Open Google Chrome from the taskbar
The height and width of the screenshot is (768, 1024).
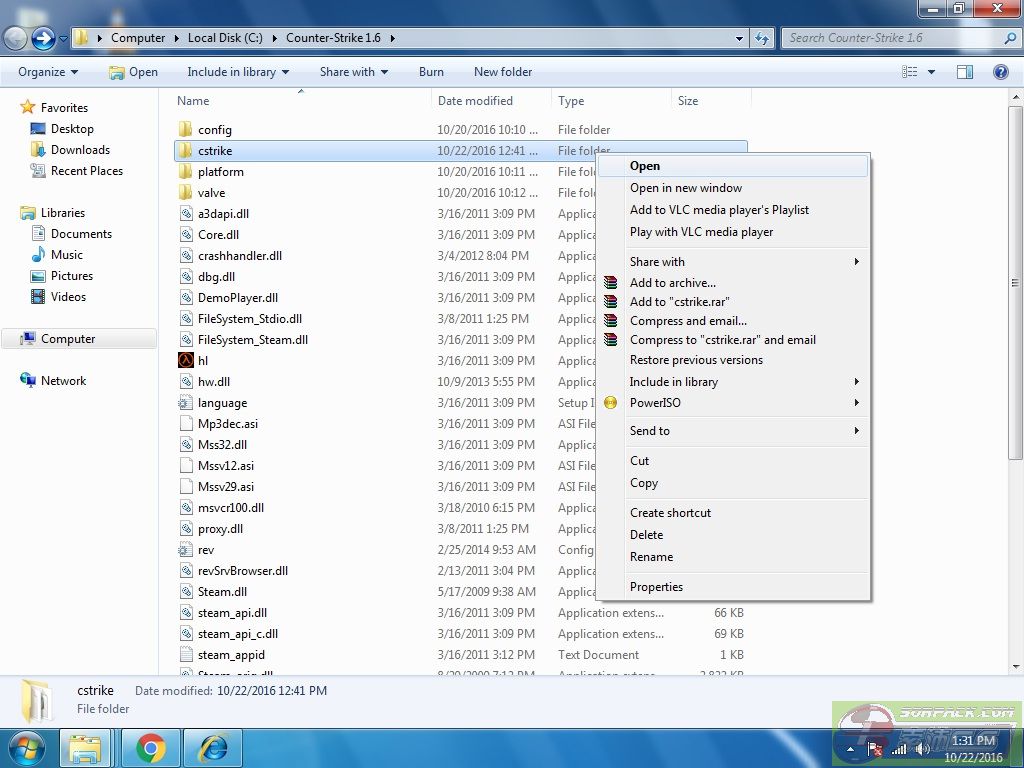[x=151, y=747]
